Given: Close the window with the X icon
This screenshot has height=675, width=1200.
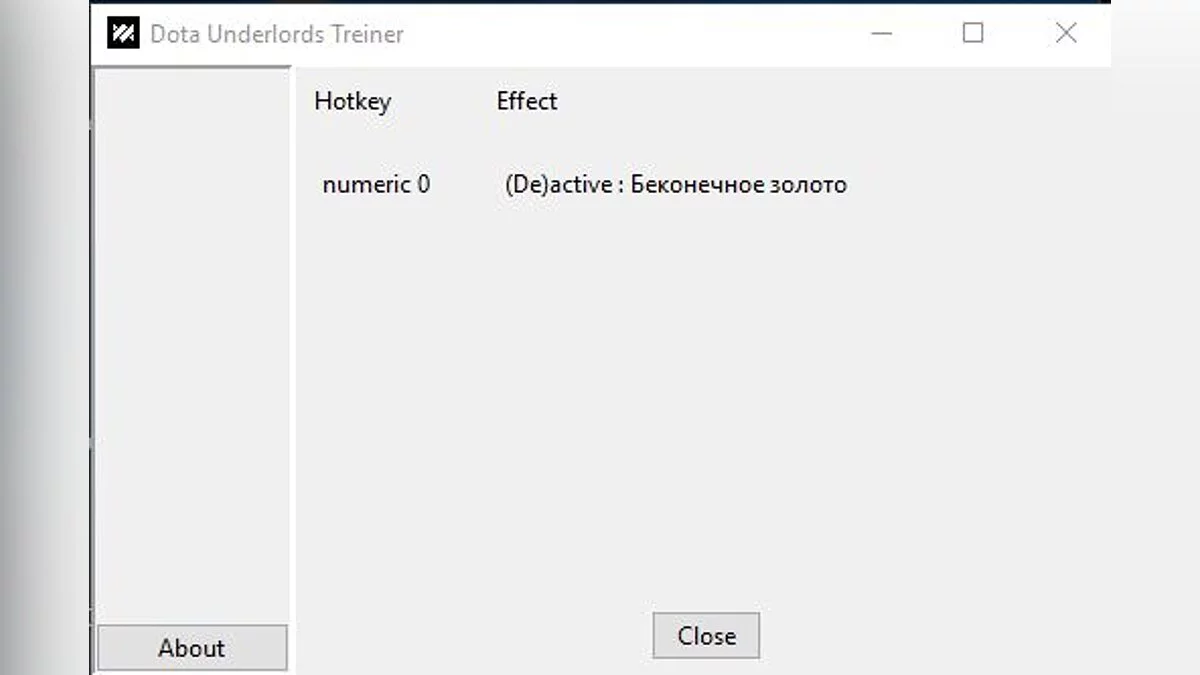Looking at the screenshot, I should 1066,34.
